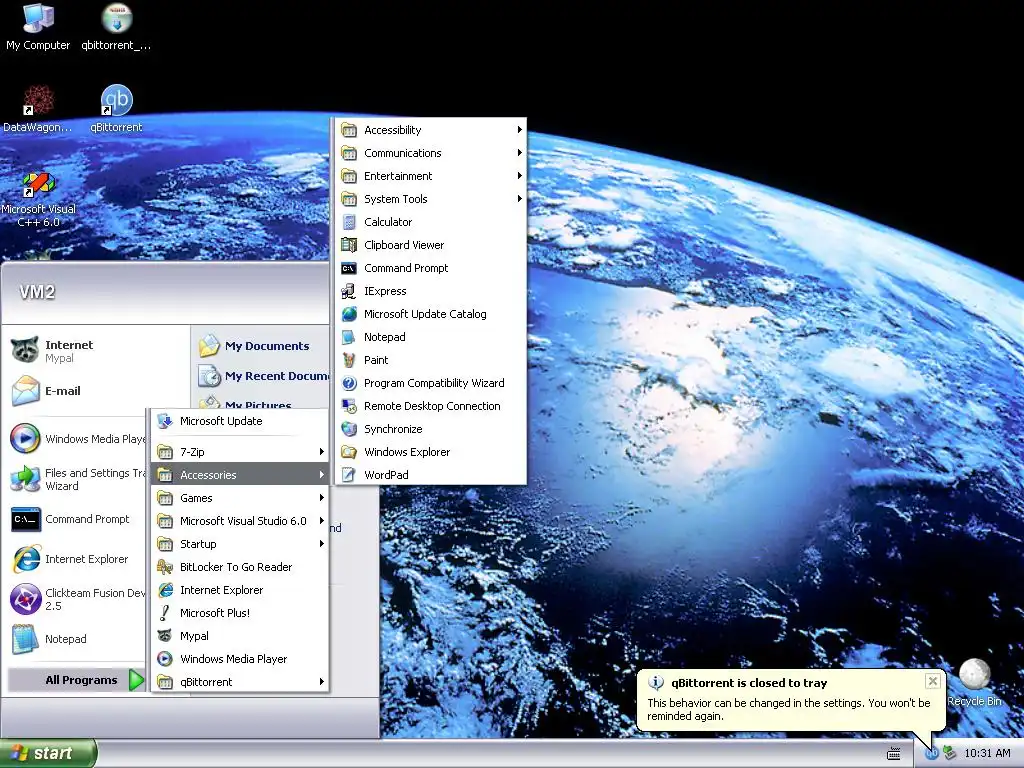Click the Clickteam Fusion Dev 2.5 icon
This screenshot has height=768, width=1024.
(x=25, y=599)
